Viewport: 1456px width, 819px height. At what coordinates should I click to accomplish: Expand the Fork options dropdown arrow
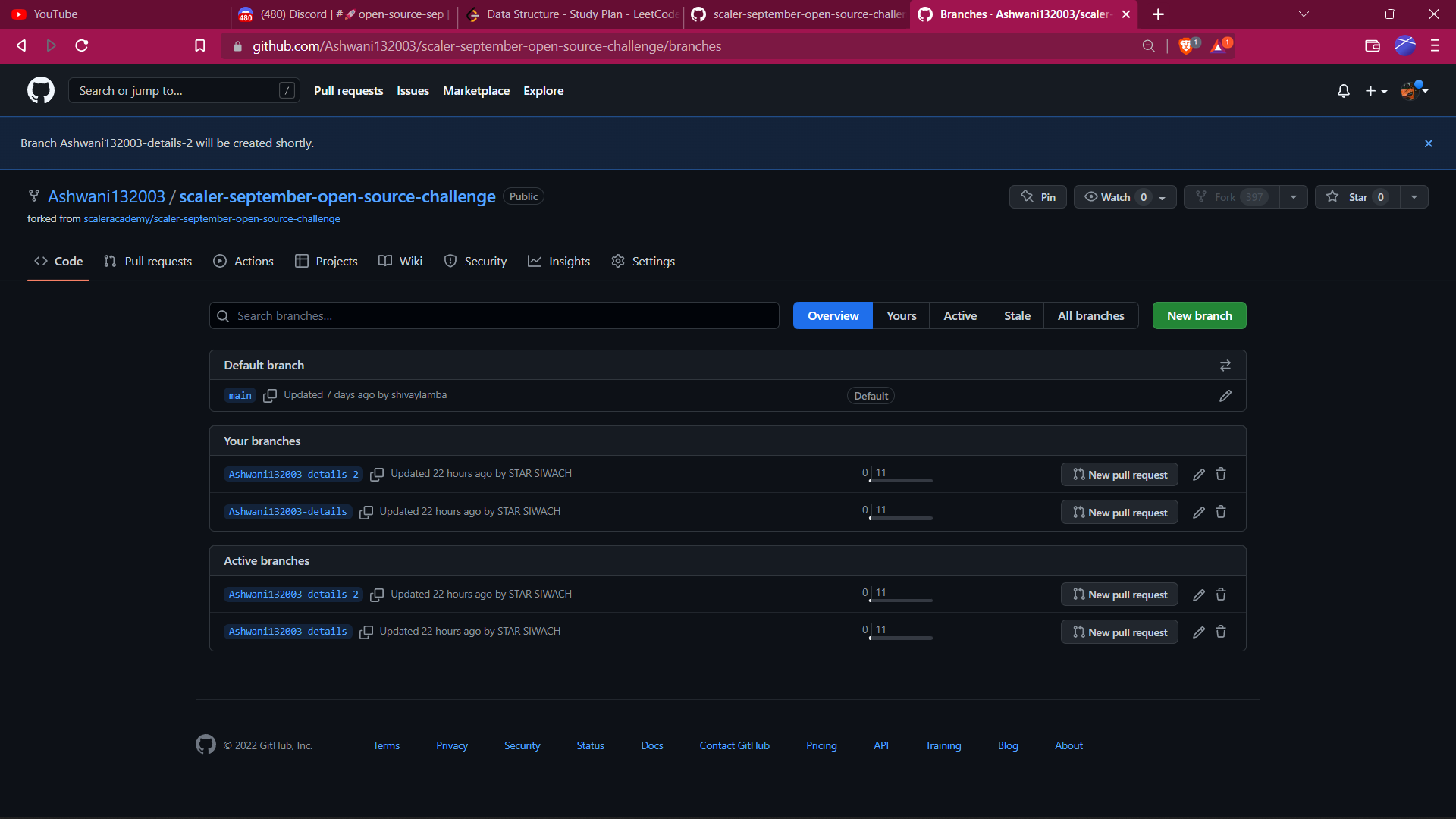pos(1293,197)
